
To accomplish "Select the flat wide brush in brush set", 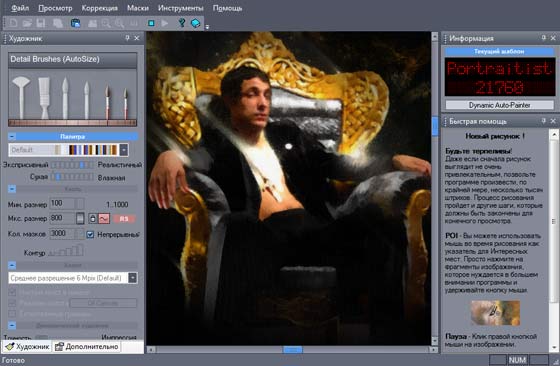I will pyautogui.click(x=44, y=98).
